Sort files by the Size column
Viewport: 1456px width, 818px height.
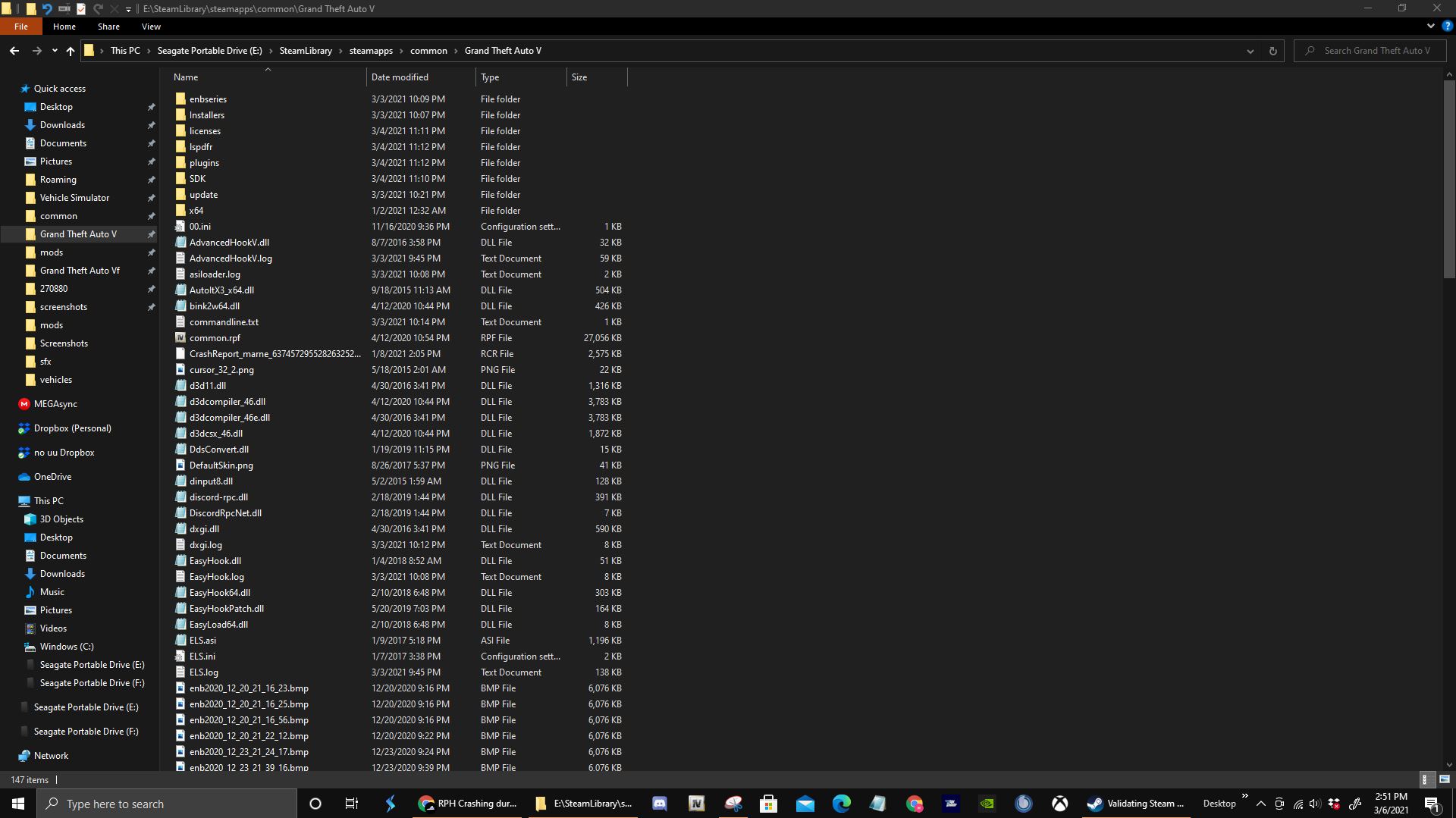(x=597, y=77)
